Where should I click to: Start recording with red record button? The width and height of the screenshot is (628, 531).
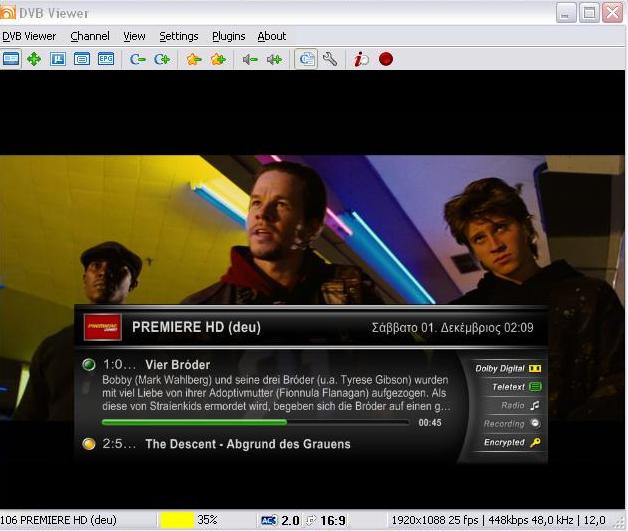386,59
